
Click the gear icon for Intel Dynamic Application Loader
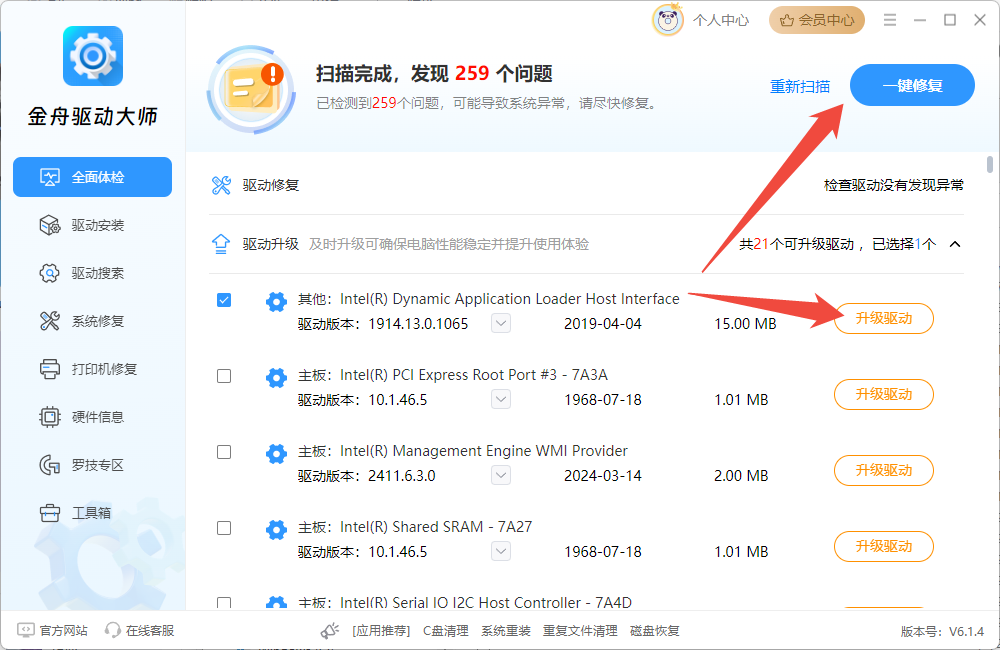(276, 301)
